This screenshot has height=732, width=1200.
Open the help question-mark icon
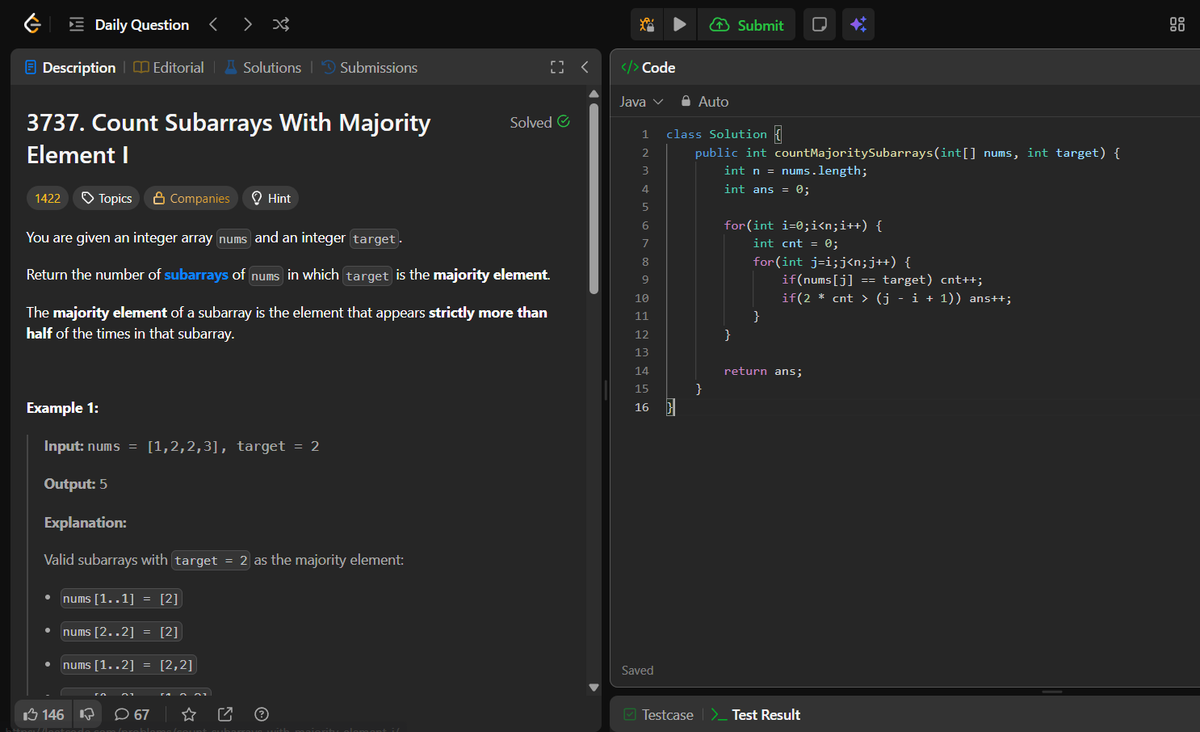[x=261, y=714]
